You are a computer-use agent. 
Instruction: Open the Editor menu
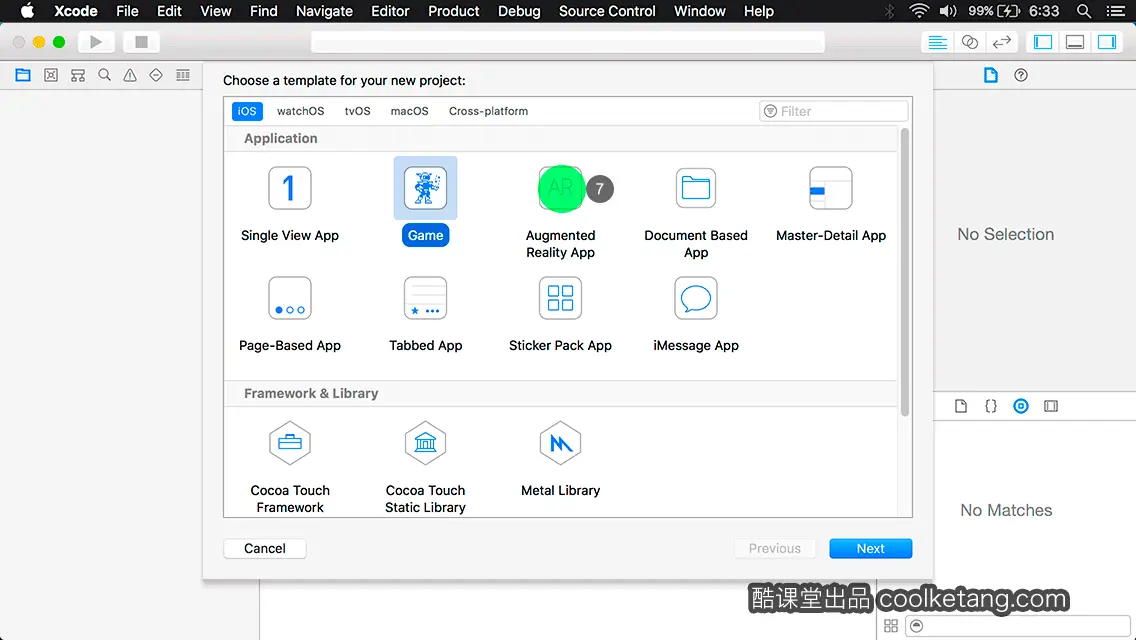390,11
